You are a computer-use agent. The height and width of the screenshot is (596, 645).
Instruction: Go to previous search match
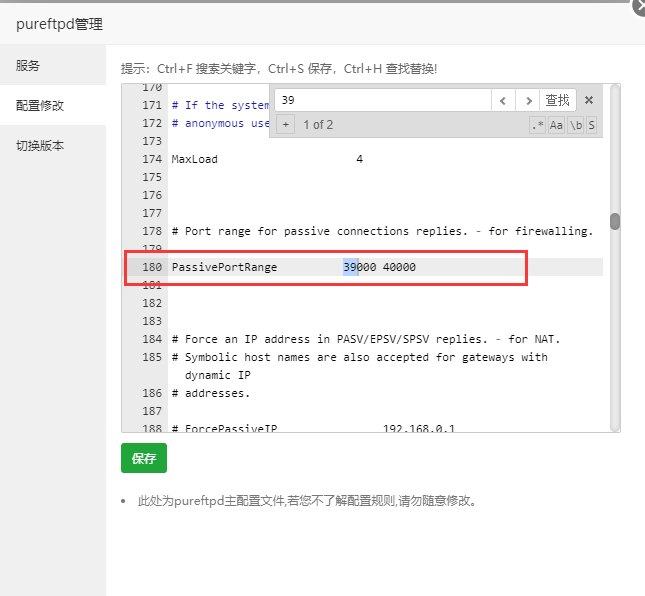(x=503, y=100)
